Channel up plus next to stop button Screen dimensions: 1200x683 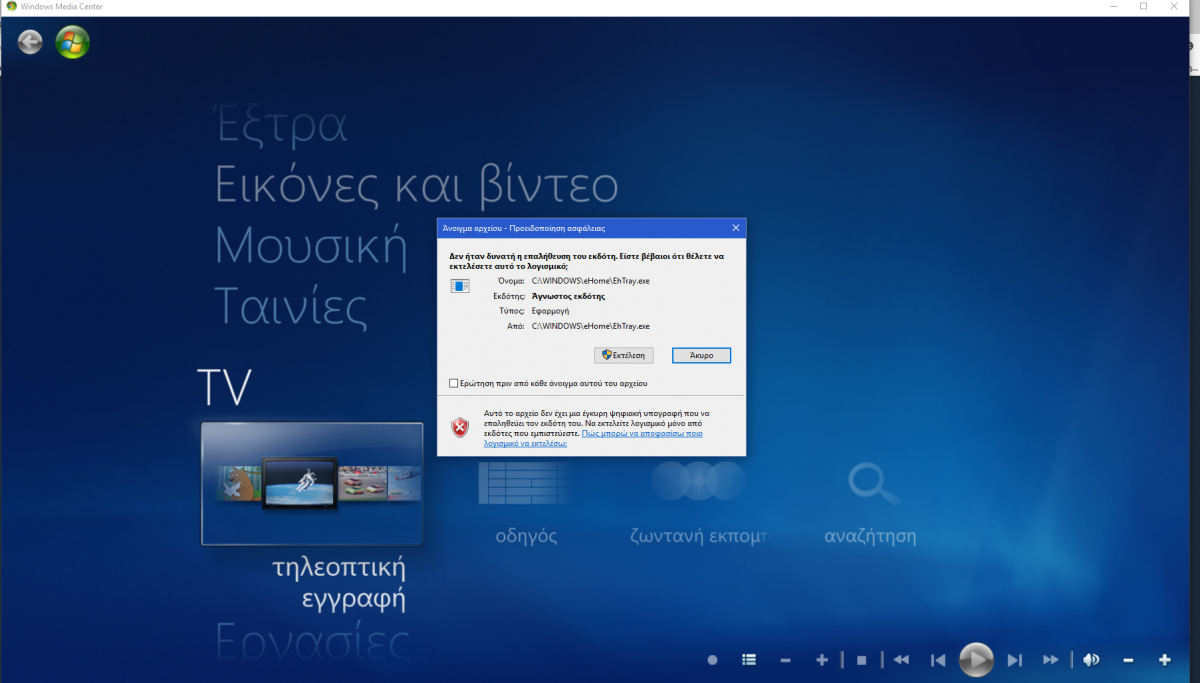pyautogui.click(x=822, y=660)
